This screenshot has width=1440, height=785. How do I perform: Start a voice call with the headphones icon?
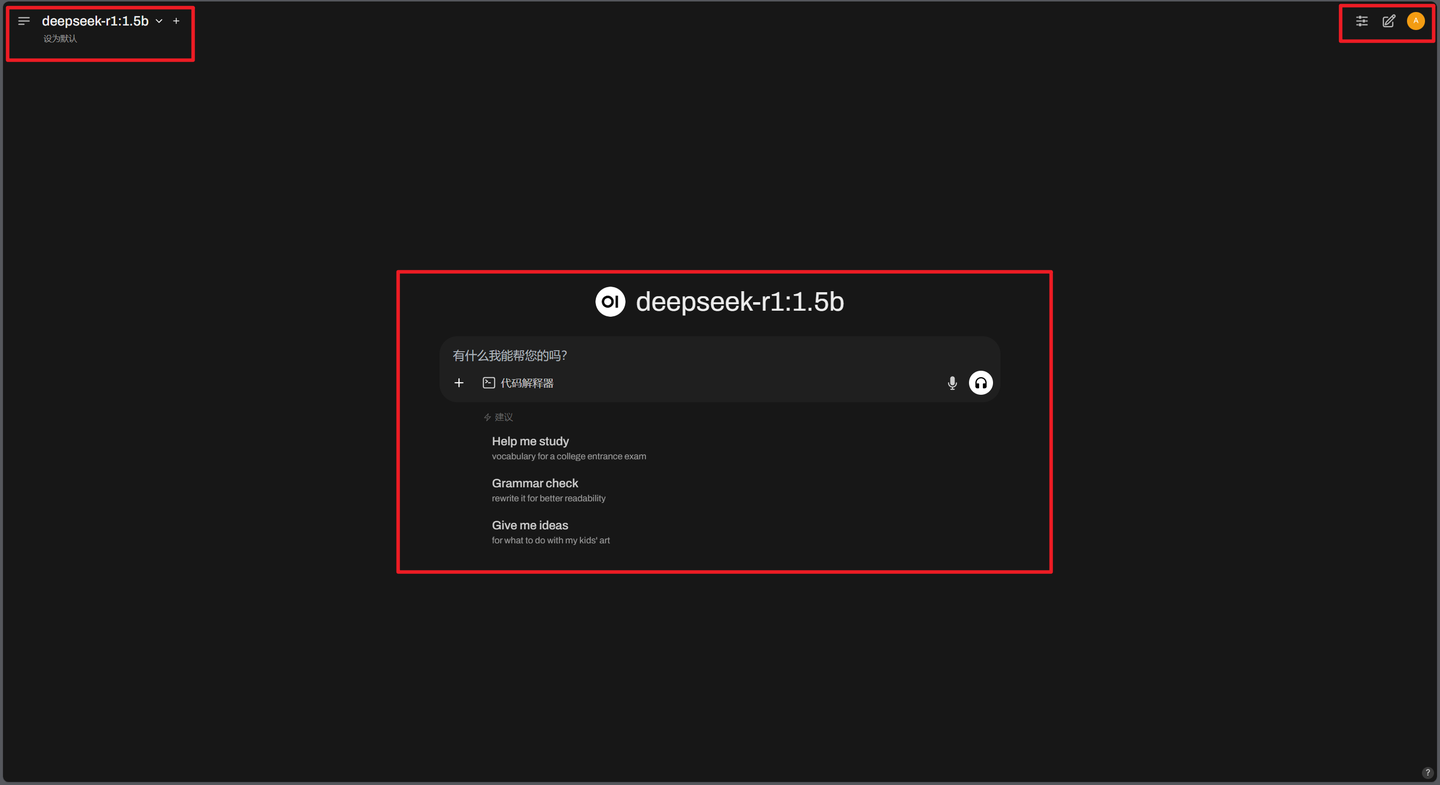point(980,382)
